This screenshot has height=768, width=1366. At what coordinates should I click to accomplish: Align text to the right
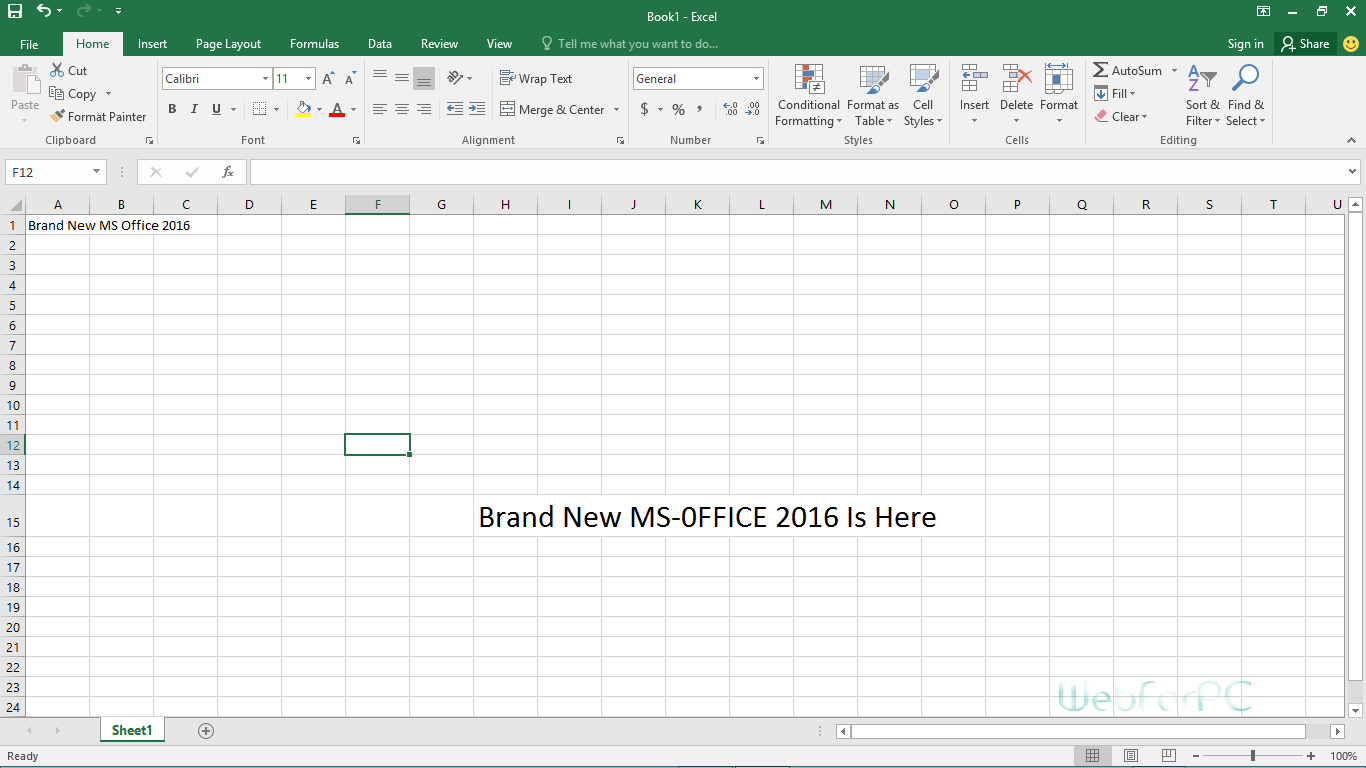(x=424, y=109)
